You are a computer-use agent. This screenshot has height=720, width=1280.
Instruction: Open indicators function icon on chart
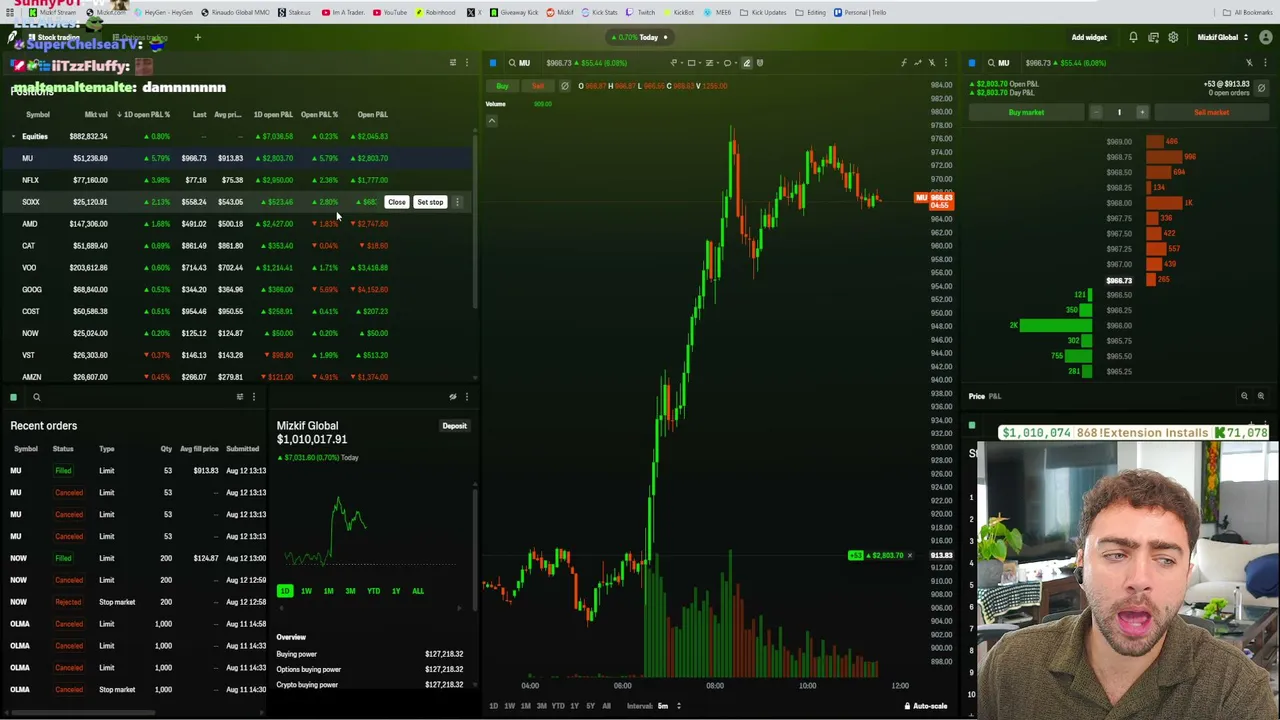903,63
